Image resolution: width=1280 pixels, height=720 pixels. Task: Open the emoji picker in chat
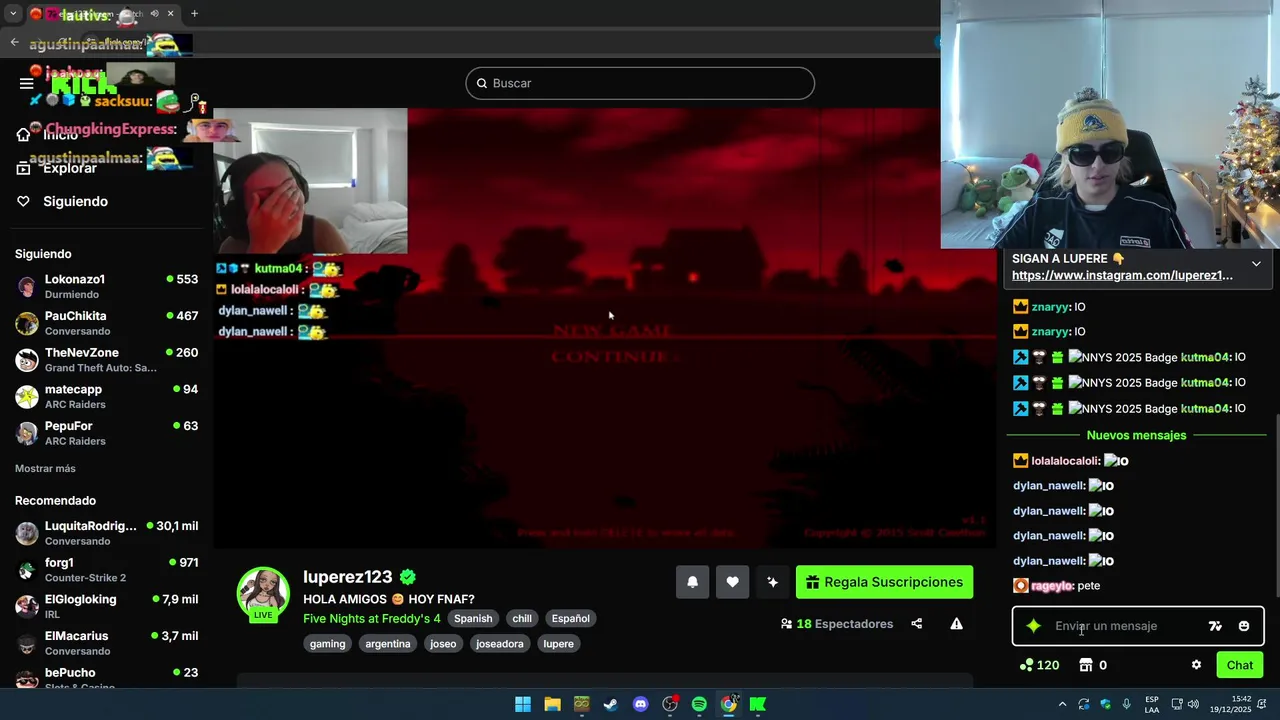(1244, 626)
